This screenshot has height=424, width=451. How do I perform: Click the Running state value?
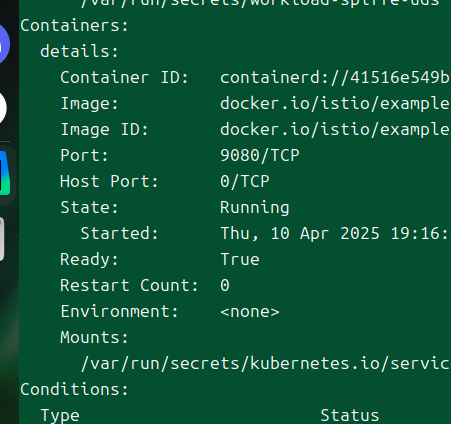[255, 208]
